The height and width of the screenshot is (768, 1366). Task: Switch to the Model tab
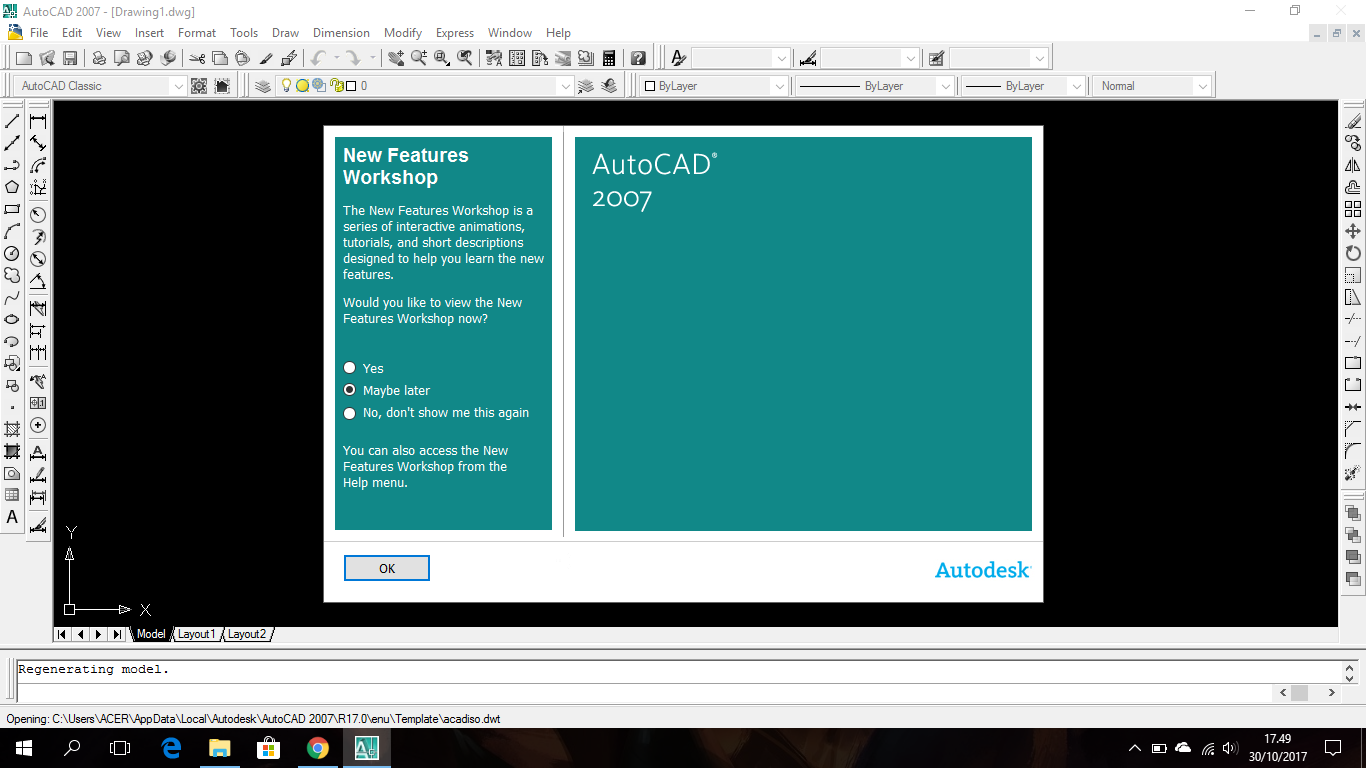click(151, 634)
